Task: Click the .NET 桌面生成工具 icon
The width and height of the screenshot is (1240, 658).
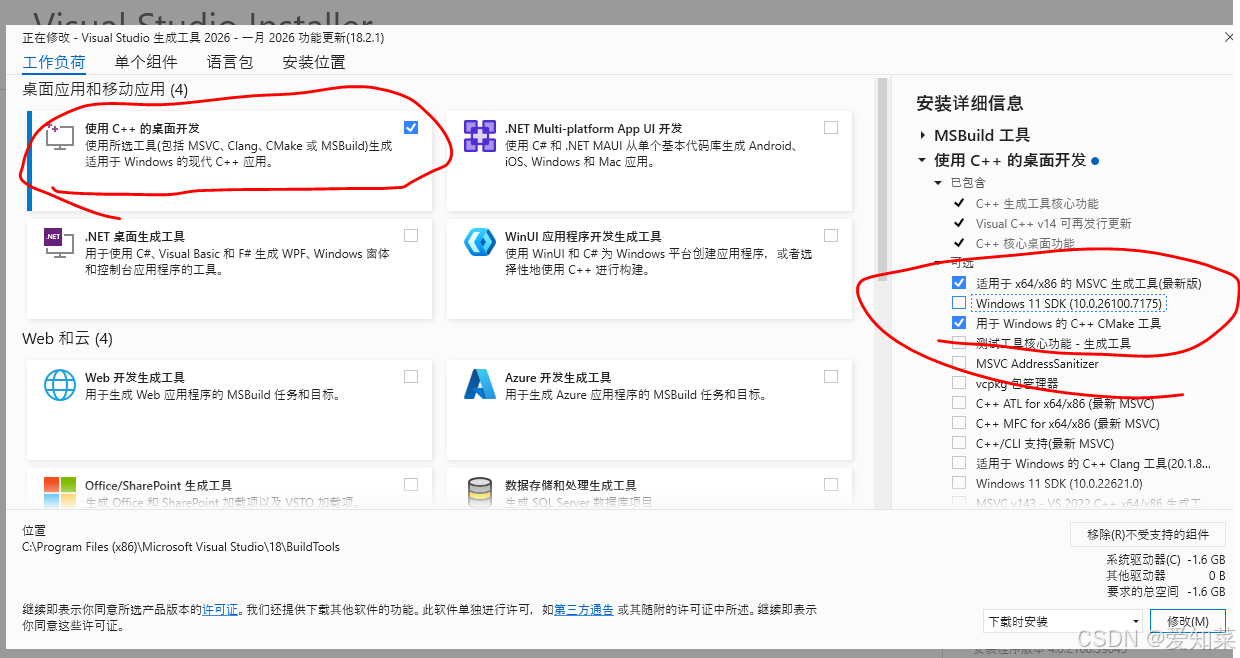Action: tap(60, 243)
